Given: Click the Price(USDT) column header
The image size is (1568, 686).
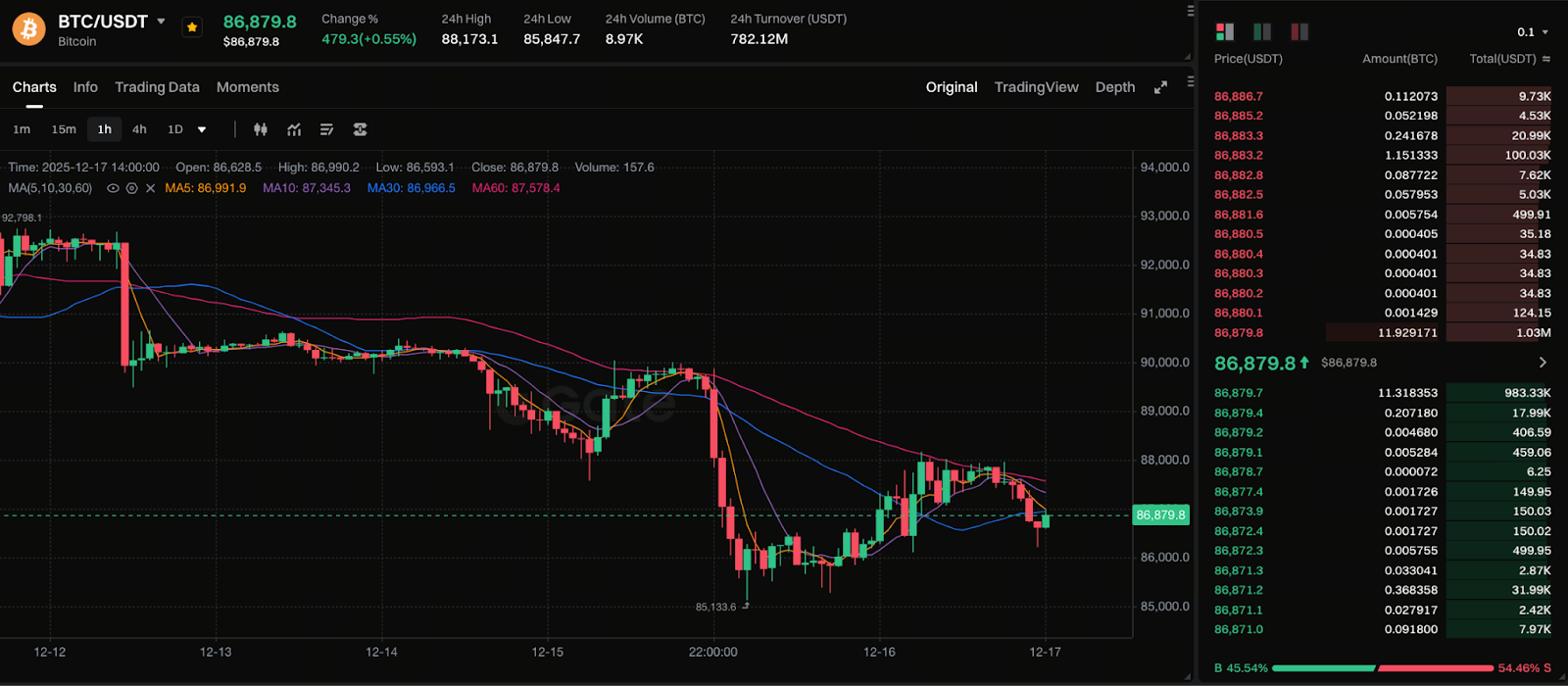Looking at the screenshot, I should tap(1249, 59).
